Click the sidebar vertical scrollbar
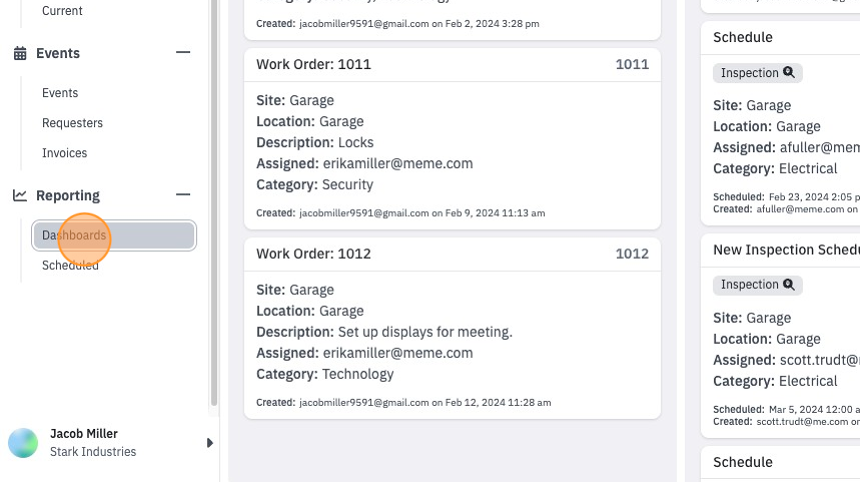This screenshot has height=482, width=860. 214,203
